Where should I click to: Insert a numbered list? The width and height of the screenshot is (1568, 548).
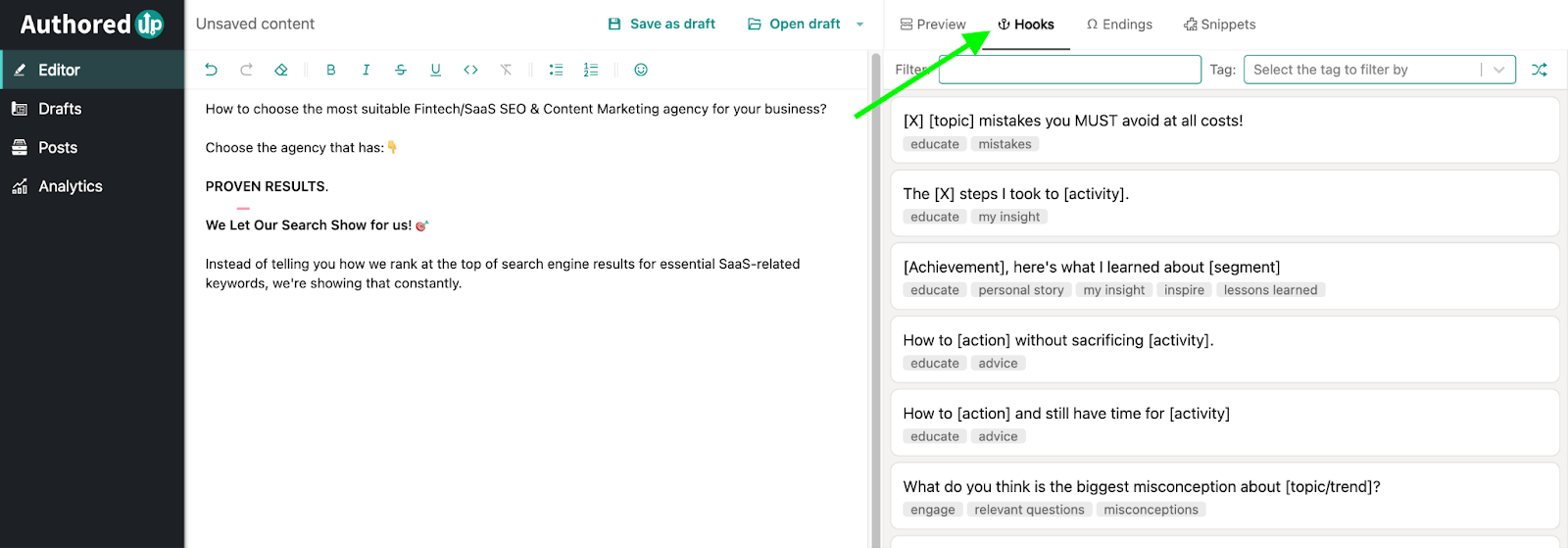pos(591,70)
